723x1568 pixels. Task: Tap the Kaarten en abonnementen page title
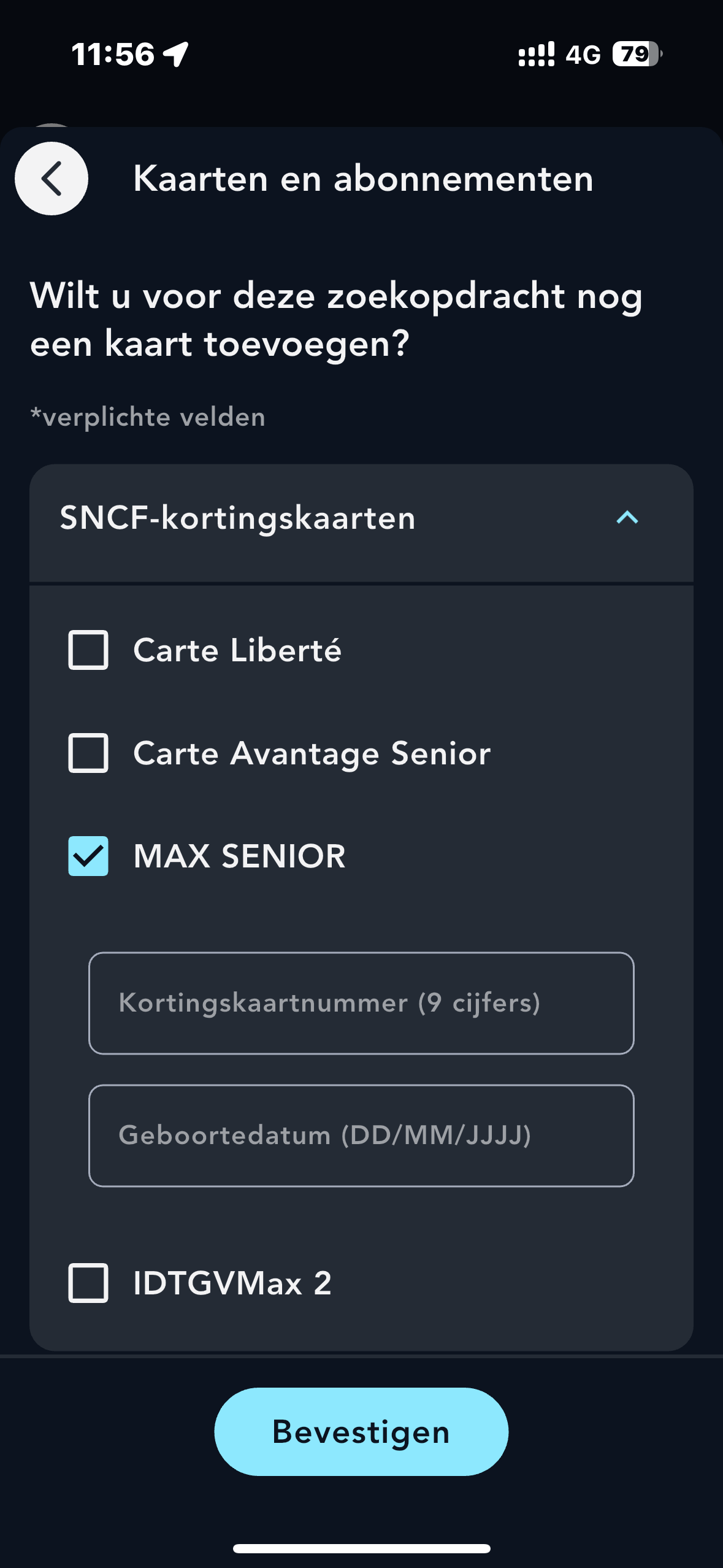363,179
